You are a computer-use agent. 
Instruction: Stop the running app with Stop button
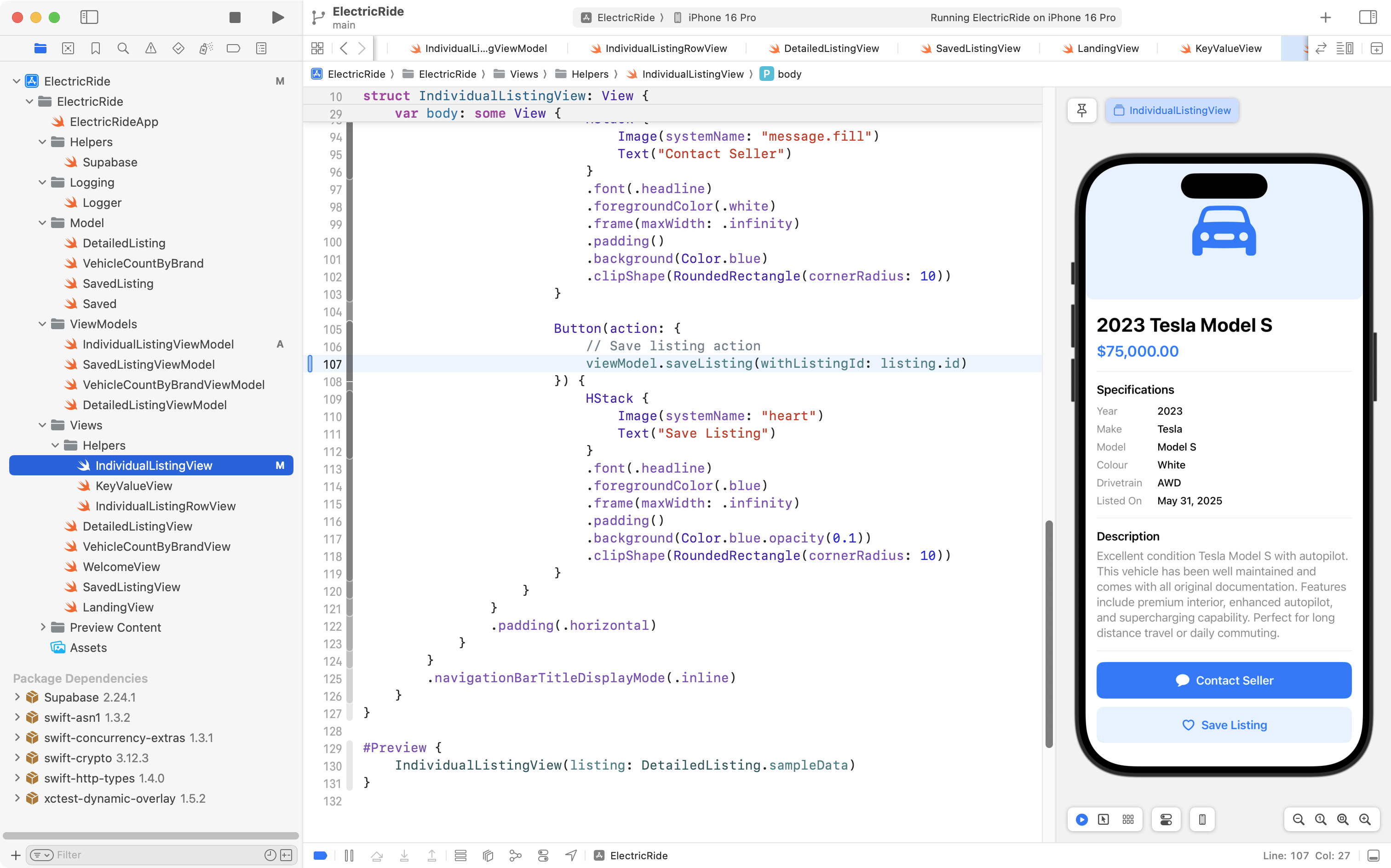pos(235,17)
